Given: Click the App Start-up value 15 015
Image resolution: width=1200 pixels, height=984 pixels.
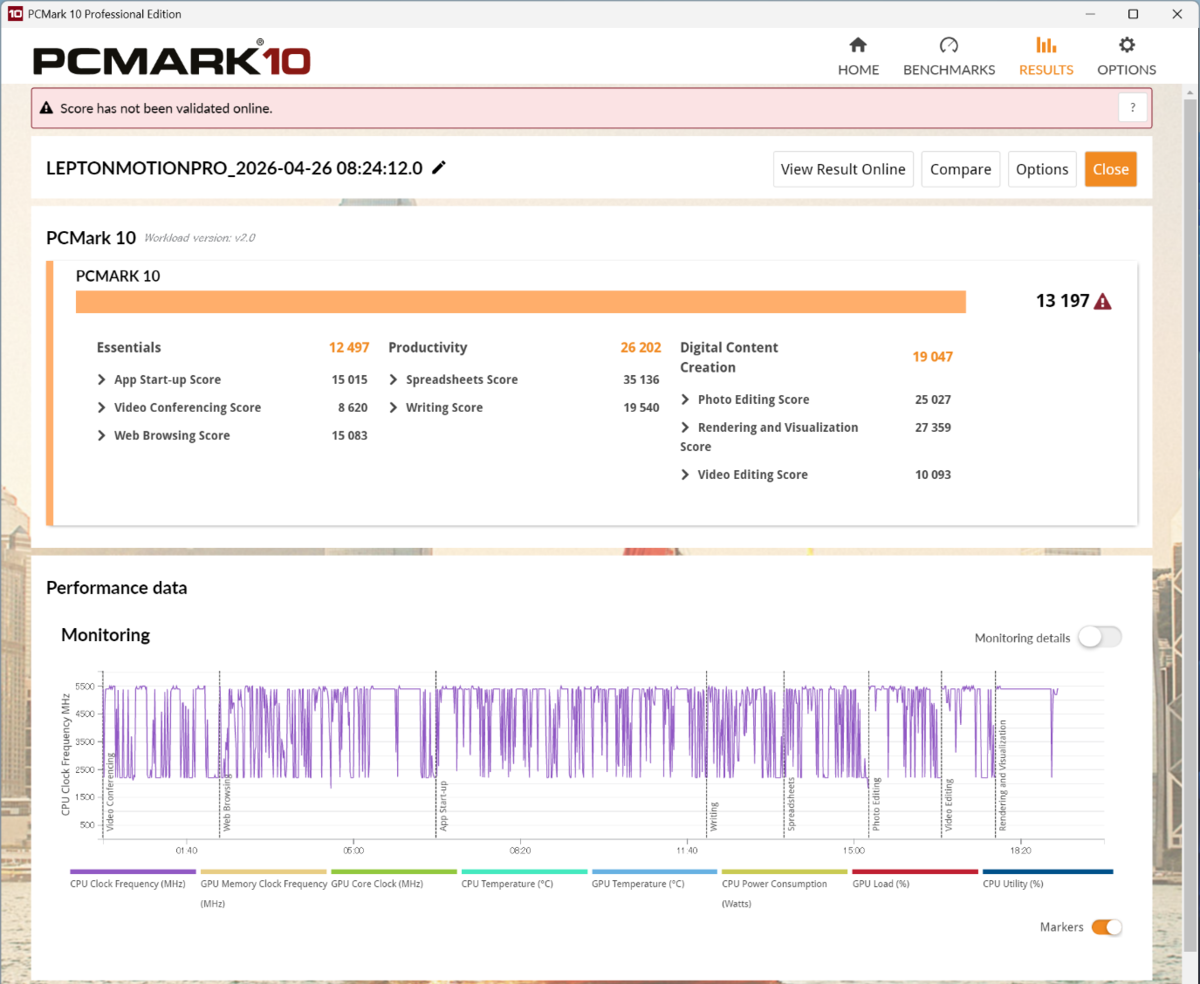Looking at the screenshot, I should tap(350, 380).
